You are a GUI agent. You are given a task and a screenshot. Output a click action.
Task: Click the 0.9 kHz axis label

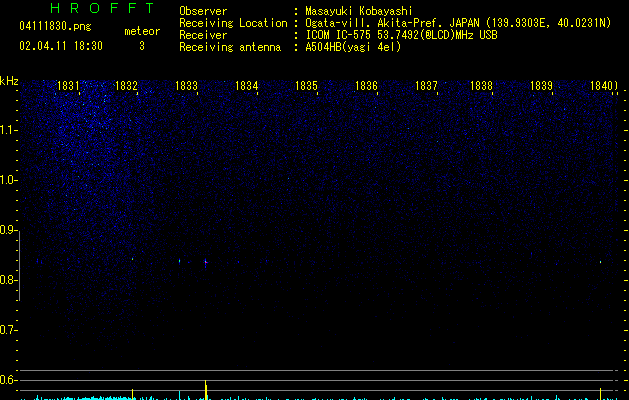[x=8, y=230]
